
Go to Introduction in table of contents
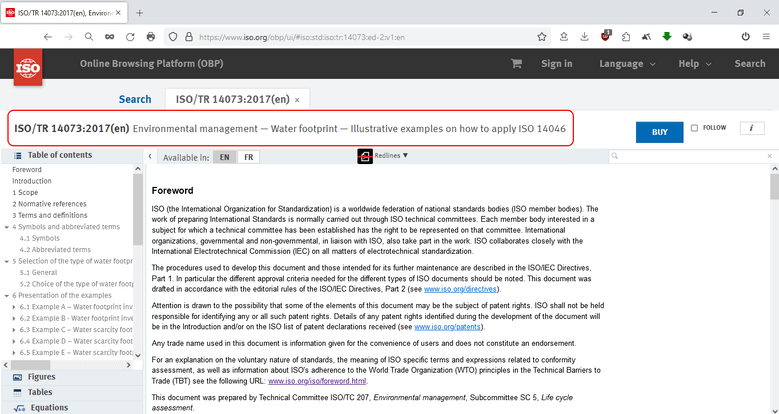coord(32,181)
